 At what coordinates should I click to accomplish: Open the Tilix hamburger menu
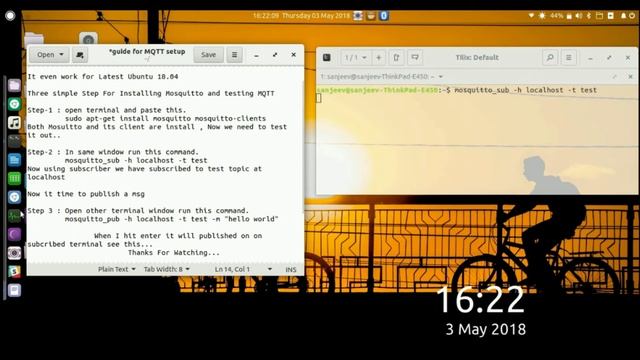pyautogui.click(x=569, y=58)
